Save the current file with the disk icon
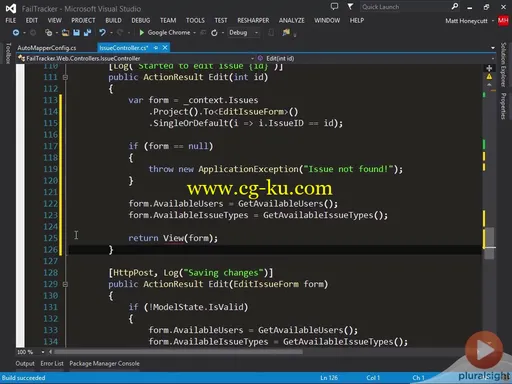This screenshot has height=384, width=512. [x=77, y=33]
